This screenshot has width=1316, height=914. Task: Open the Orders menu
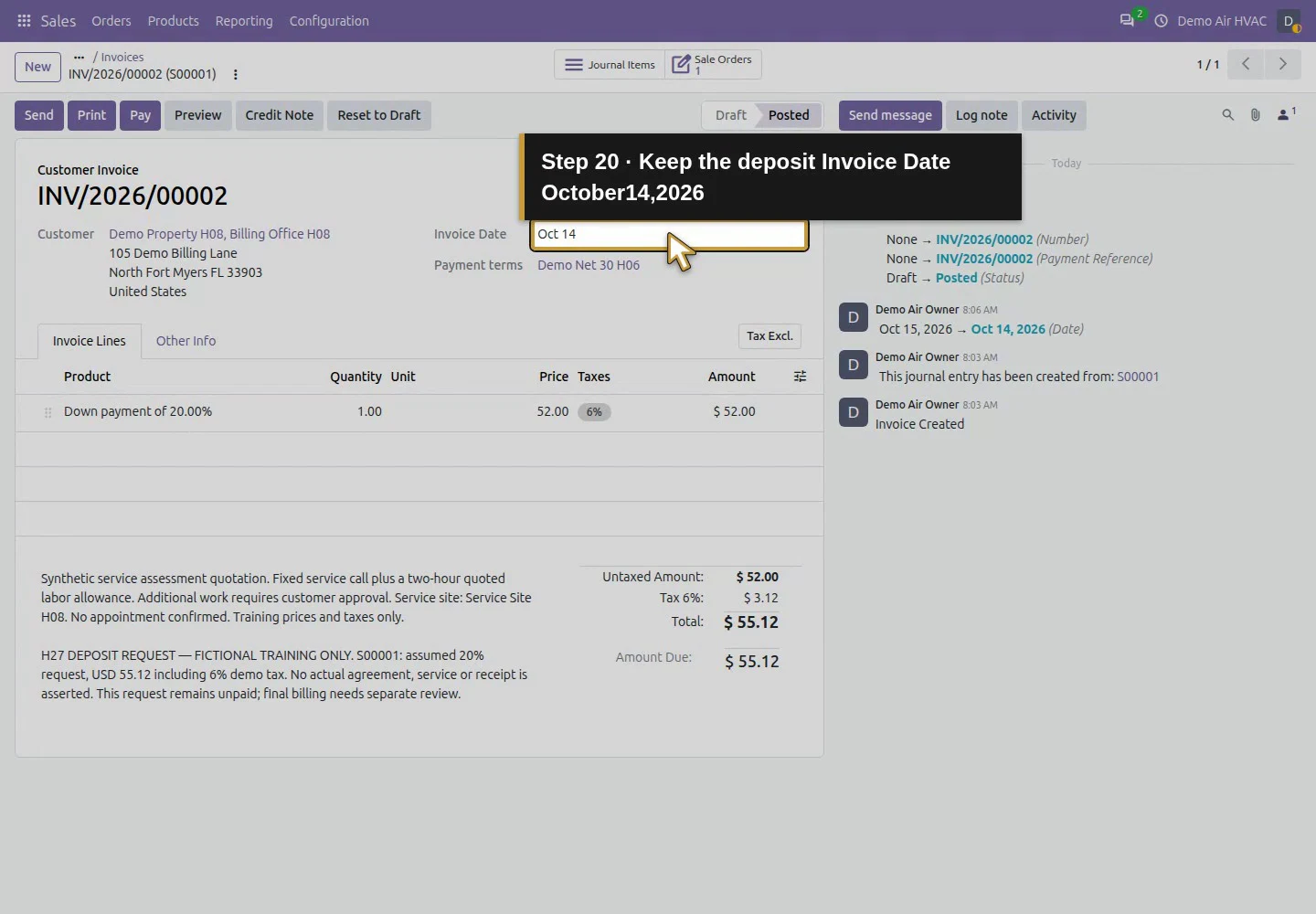pyautogui.click(x=111, y=20)
